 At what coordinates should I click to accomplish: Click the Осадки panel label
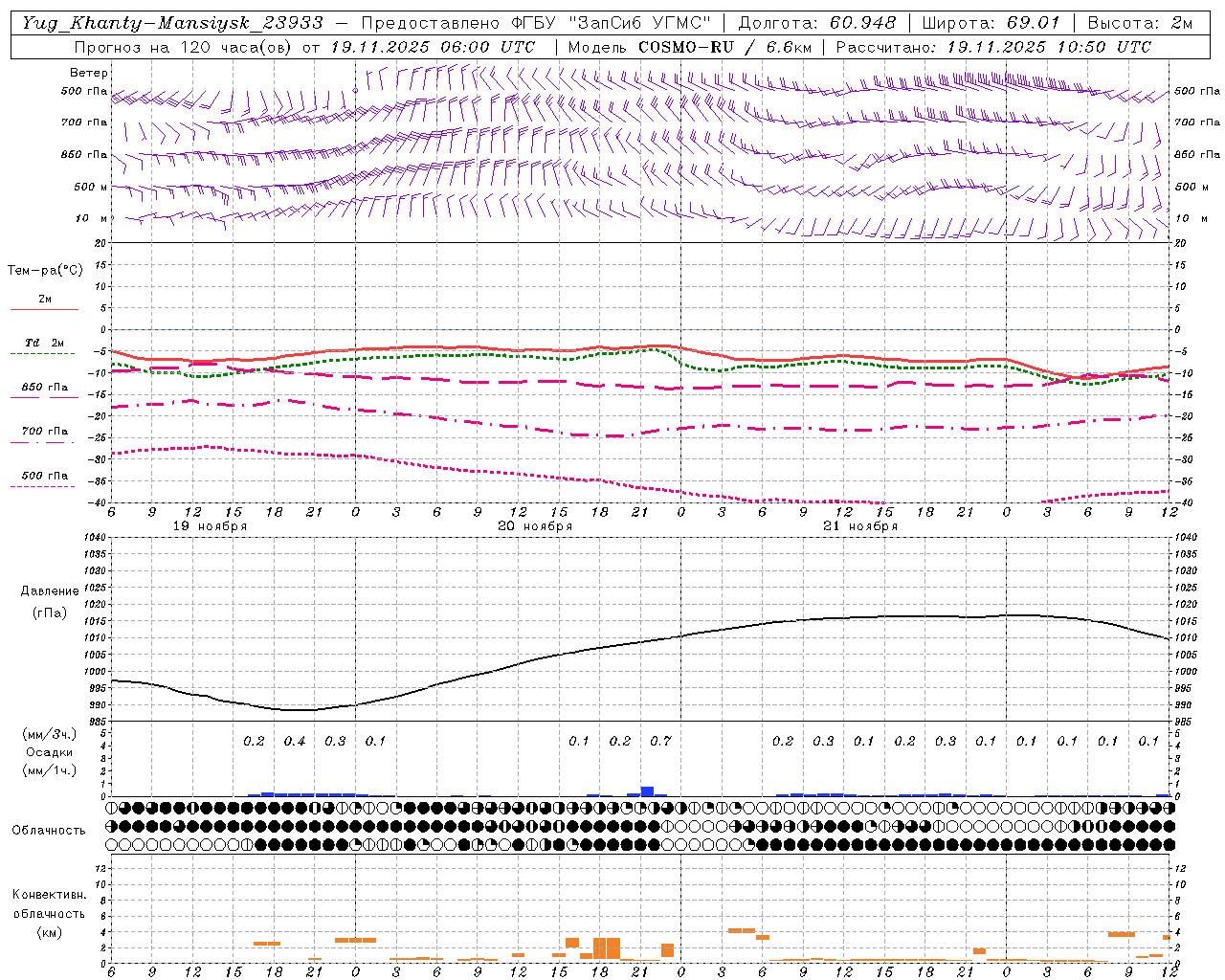tap(50, 752)
